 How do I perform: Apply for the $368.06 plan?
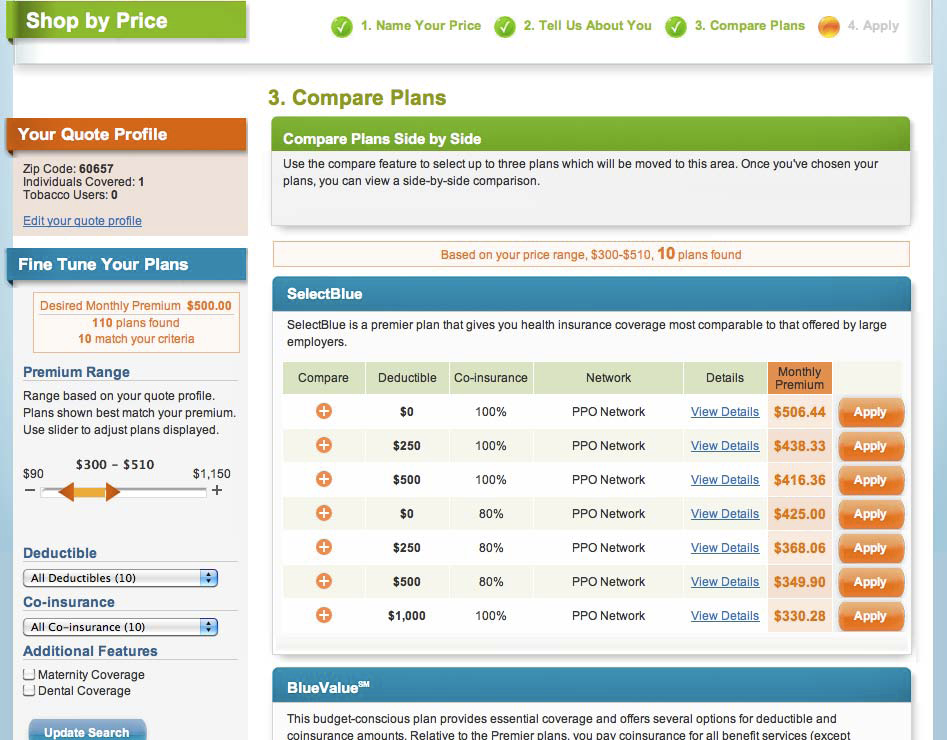(x=870, y=548)
